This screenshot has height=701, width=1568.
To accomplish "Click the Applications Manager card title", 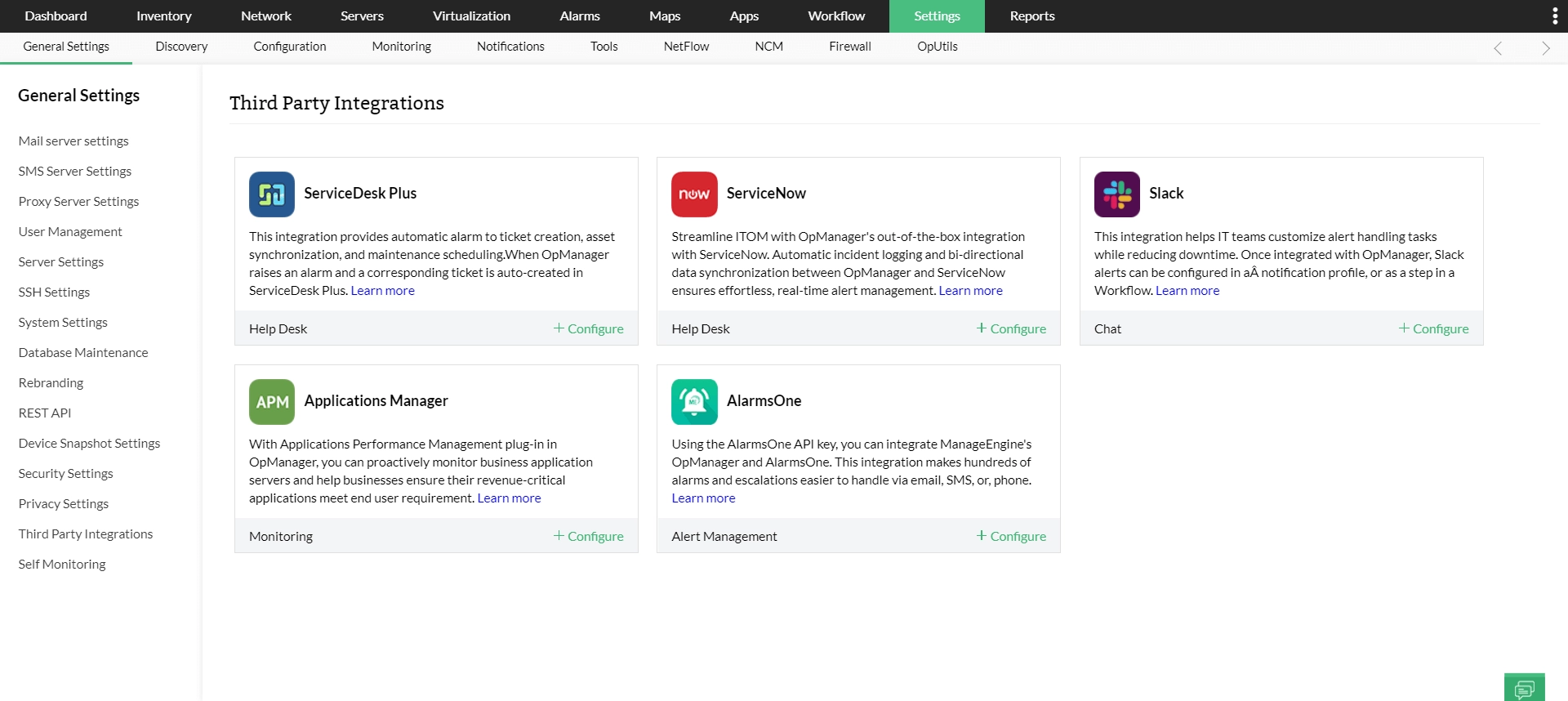I will pos(376,401).
